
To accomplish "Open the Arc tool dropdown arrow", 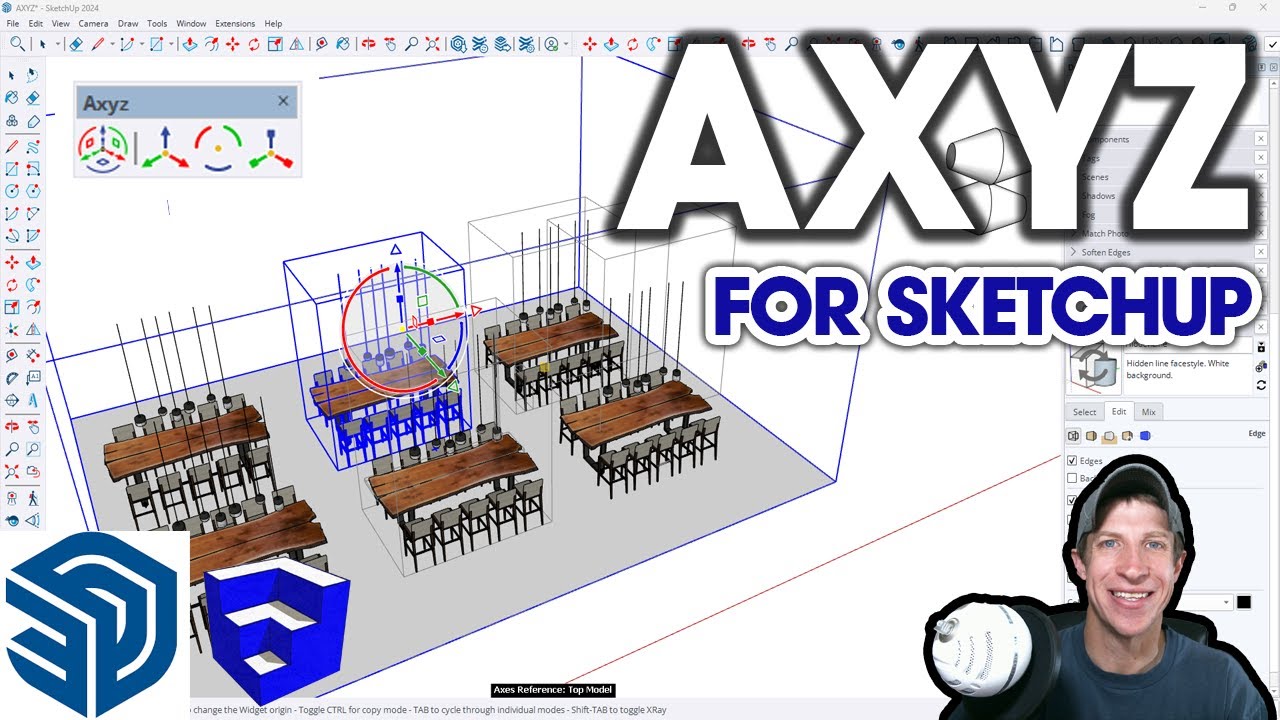I will click(x=141, y=44).
